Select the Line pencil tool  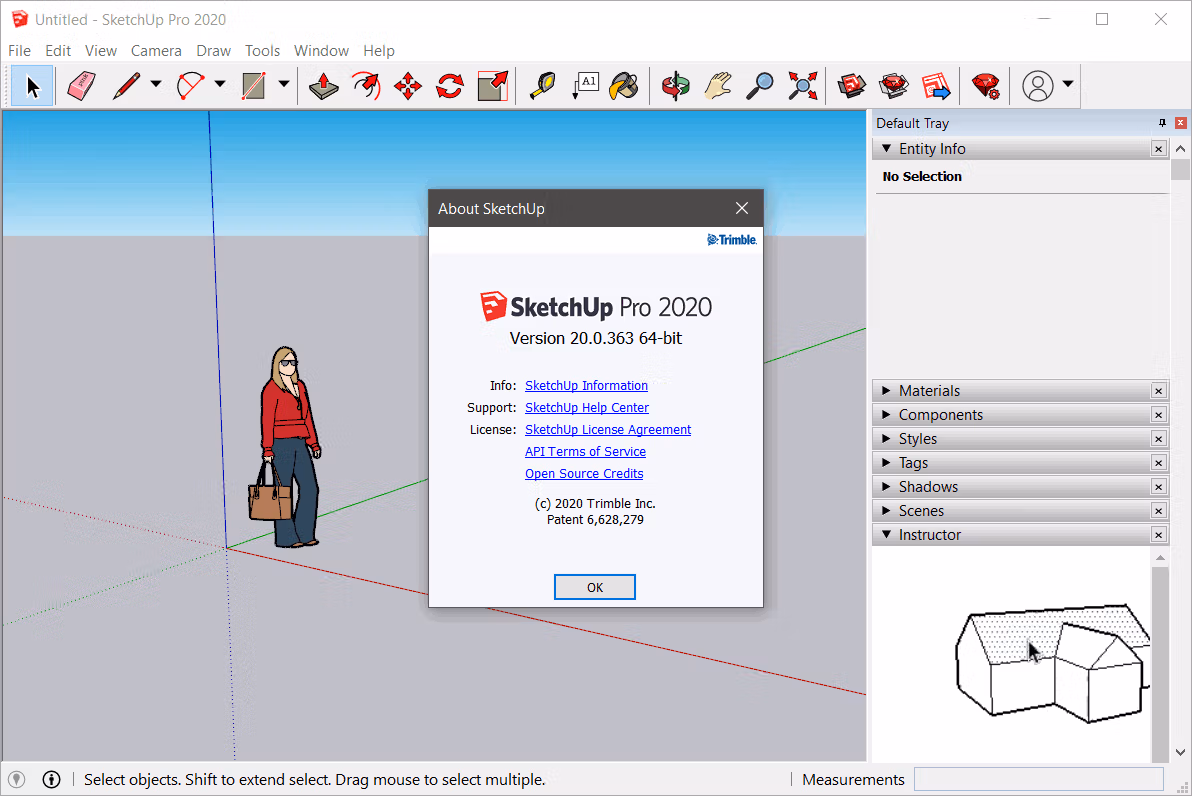(126, 86)
